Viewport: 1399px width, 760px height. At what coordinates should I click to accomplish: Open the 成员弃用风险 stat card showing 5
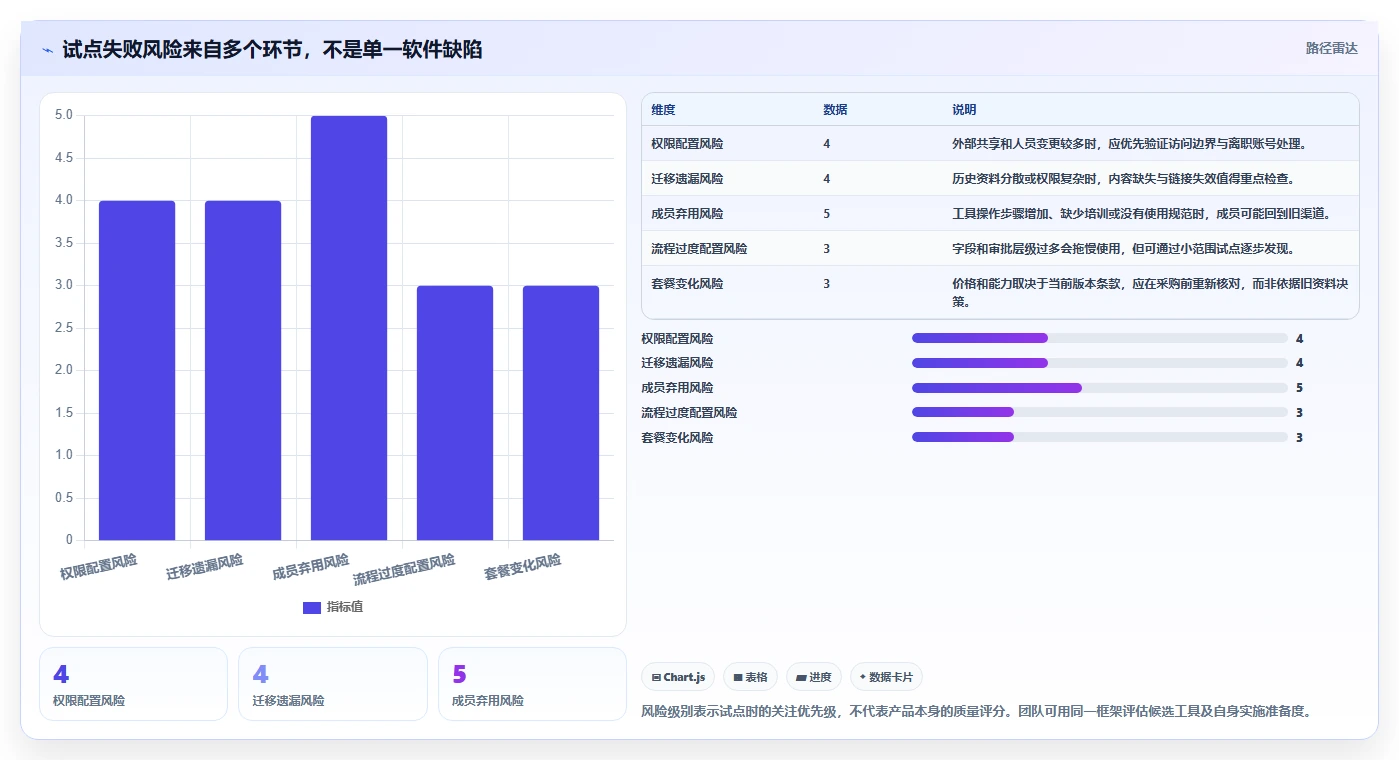(x=532, y=684)
